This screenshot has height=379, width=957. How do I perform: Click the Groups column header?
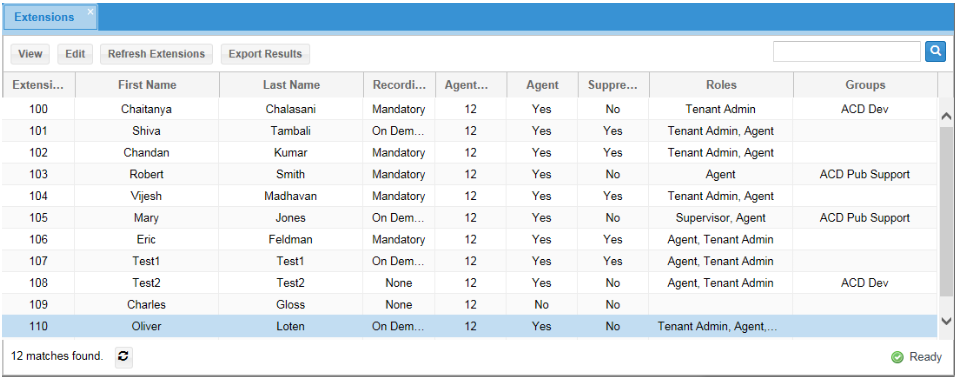(x=865, y=85)
